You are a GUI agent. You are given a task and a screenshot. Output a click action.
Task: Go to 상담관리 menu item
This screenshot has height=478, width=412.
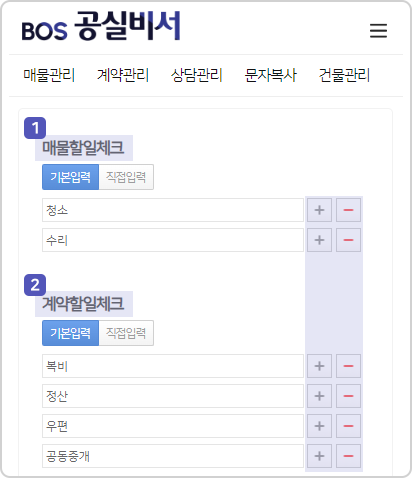click(196, 75)
